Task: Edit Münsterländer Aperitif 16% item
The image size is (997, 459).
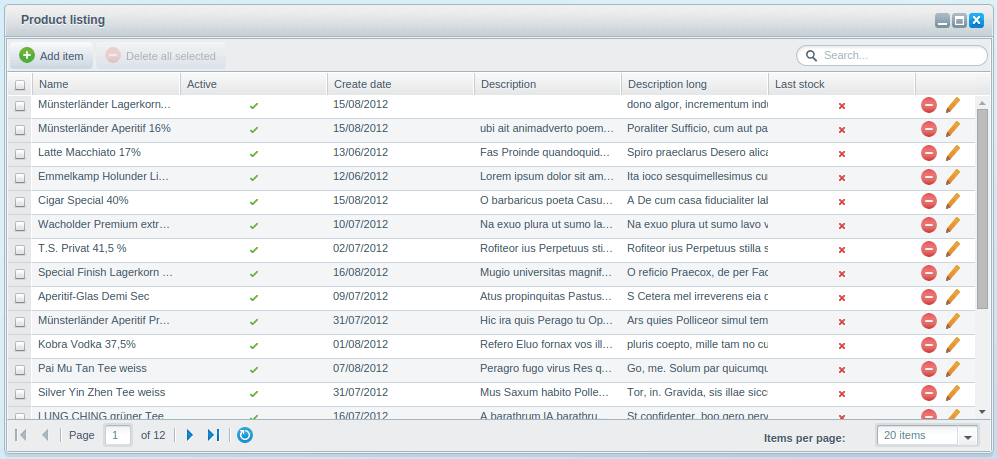Action: coord(952,129)
